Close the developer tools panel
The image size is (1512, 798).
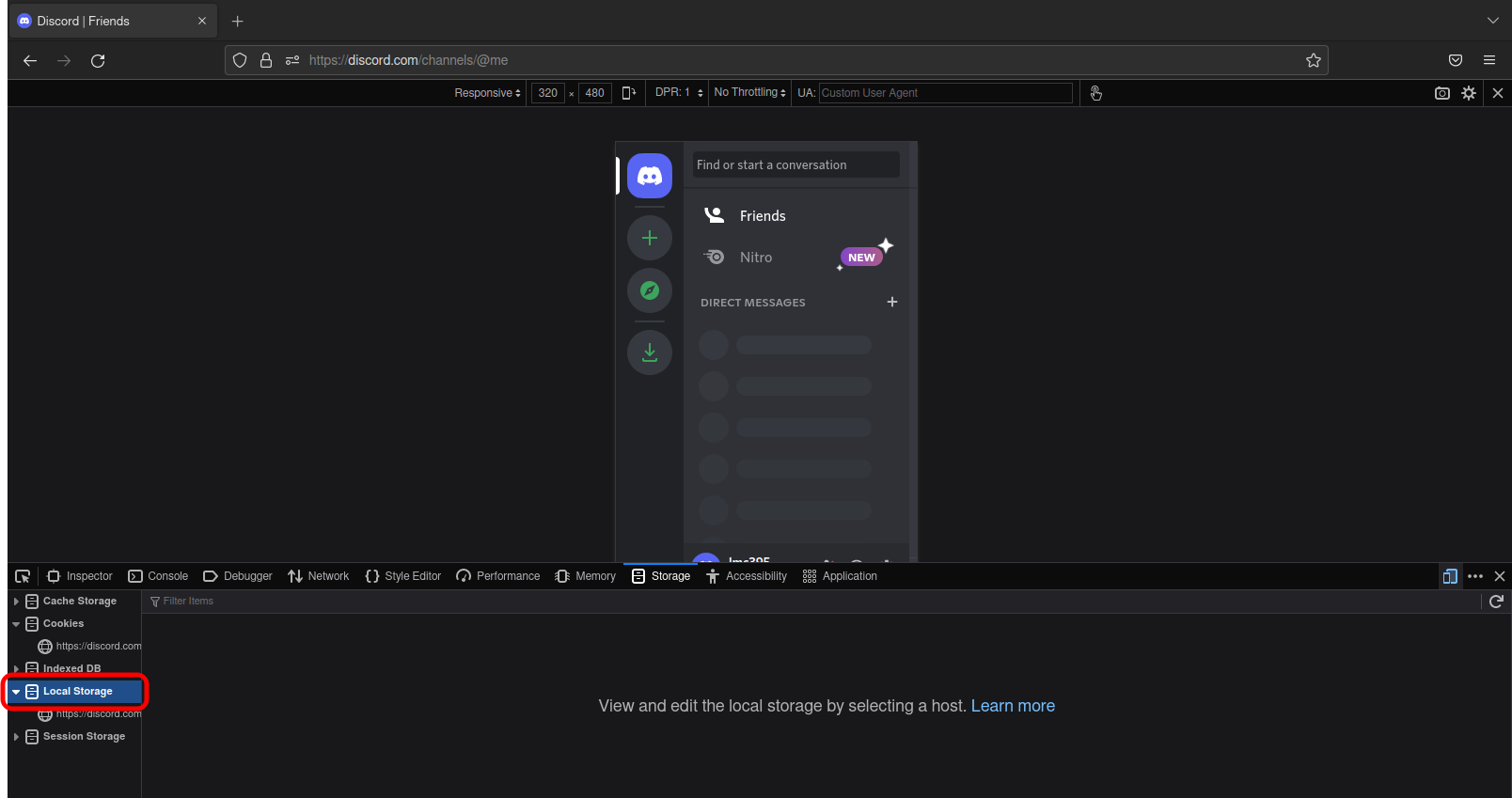1500,576
